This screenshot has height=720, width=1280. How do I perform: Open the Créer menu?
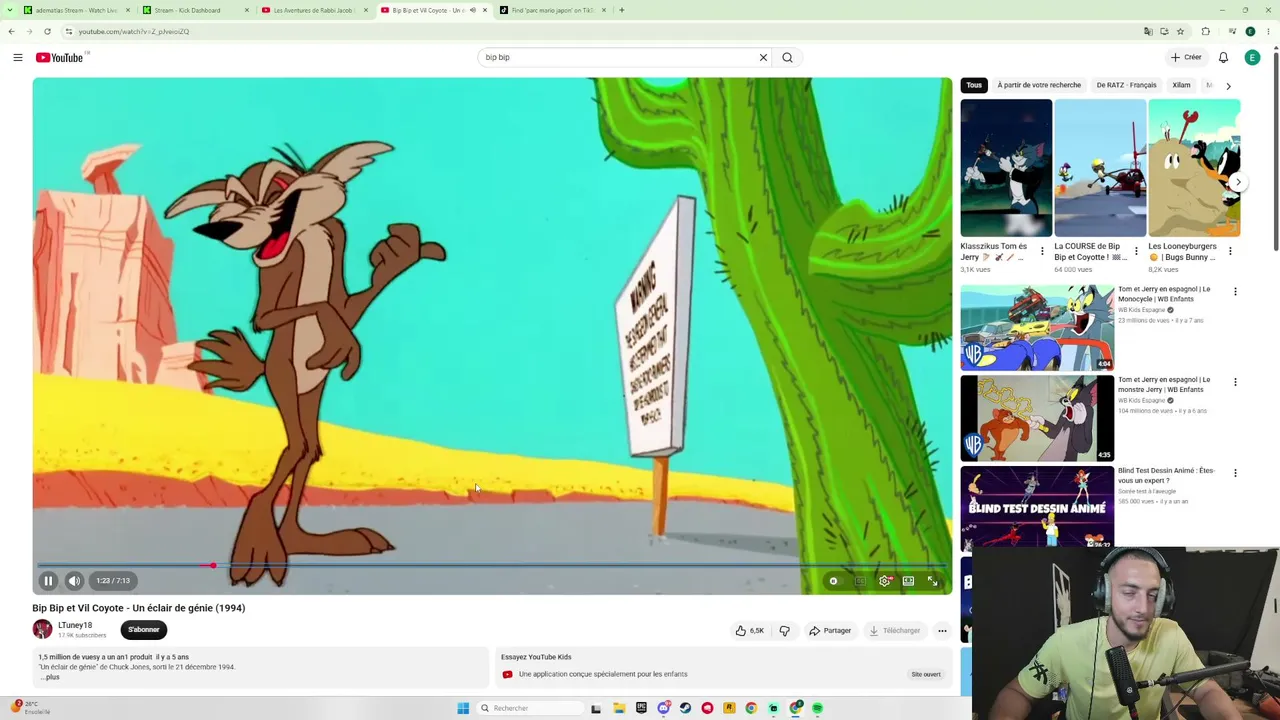[x=1187, y=57]
